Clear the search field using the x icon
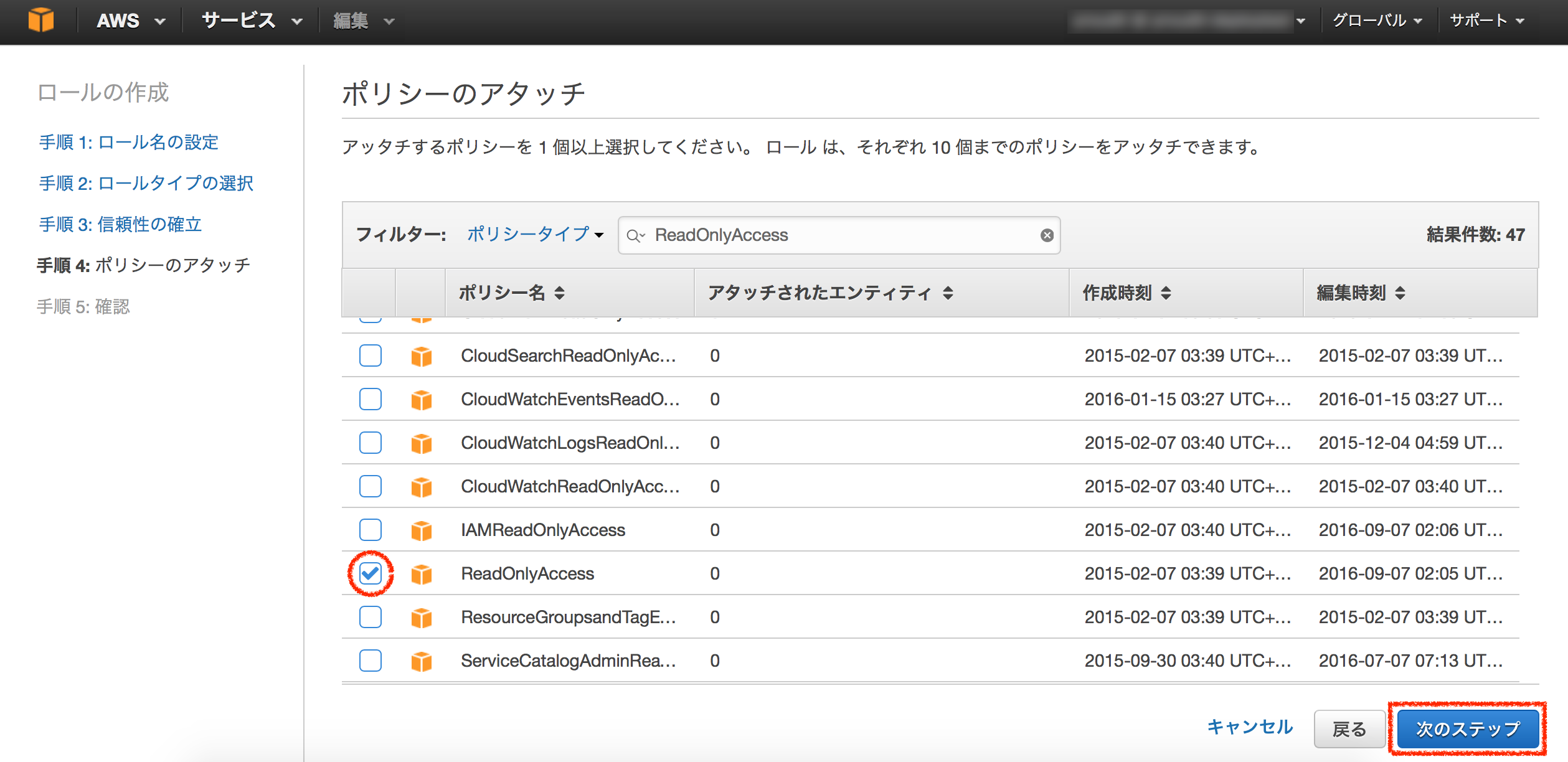The width and height of the screenshot is (1568, 762). coord(1048,235)
